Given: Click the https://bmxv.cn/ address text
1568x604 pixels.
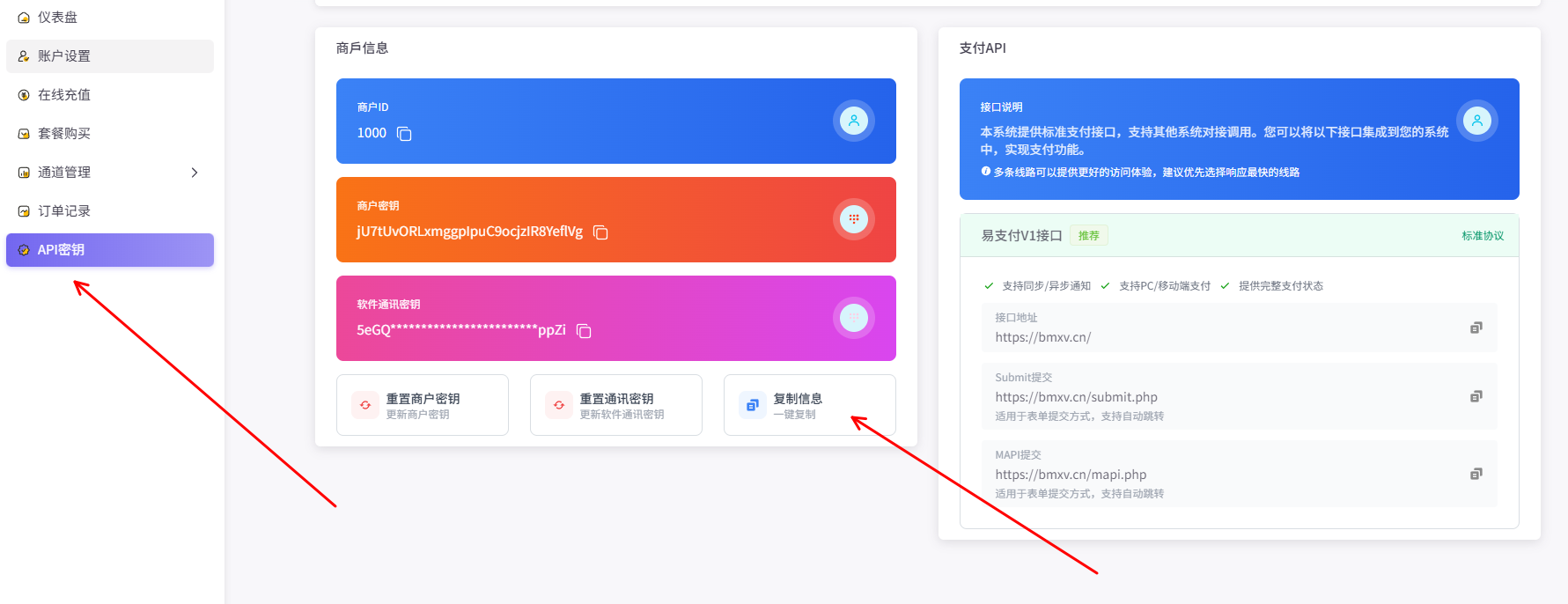Looking at the screenshot, I should (x=1043, y=337).
